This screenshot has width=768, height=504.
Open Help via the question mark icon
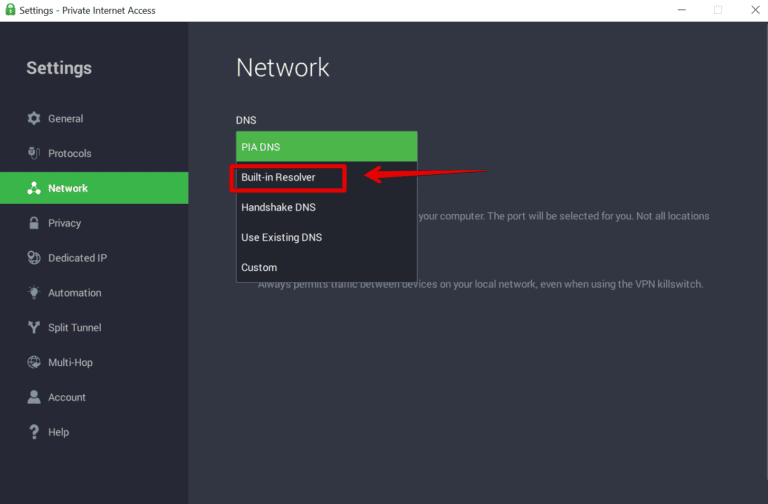point(33,432)
